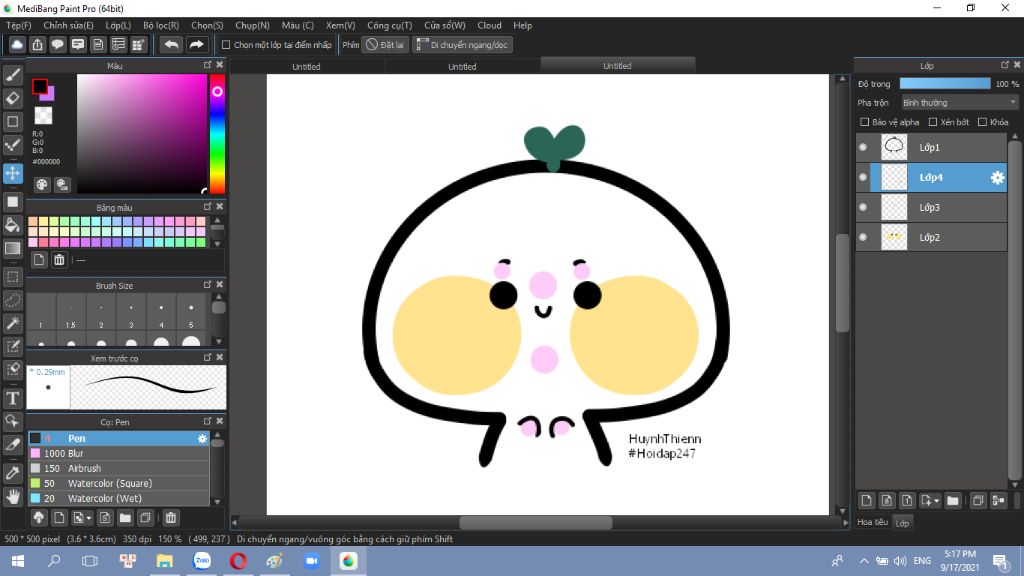This screenshot has width=1024, height=576.
Task: Toggle the Khóa lock checkbox
Action: click(982, 122)
